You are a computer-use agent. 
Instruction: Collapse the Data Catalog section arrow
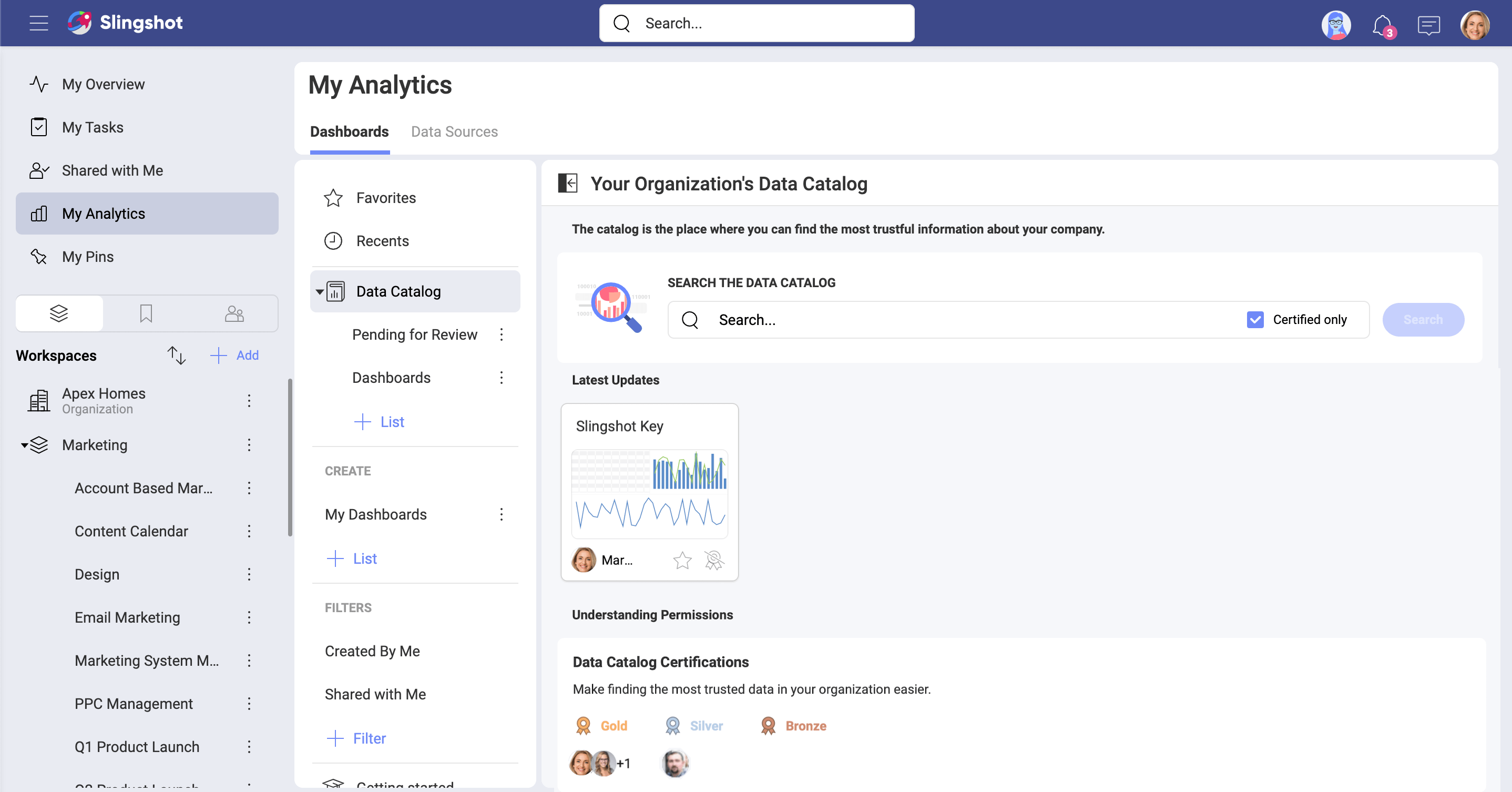click(319, 292)
